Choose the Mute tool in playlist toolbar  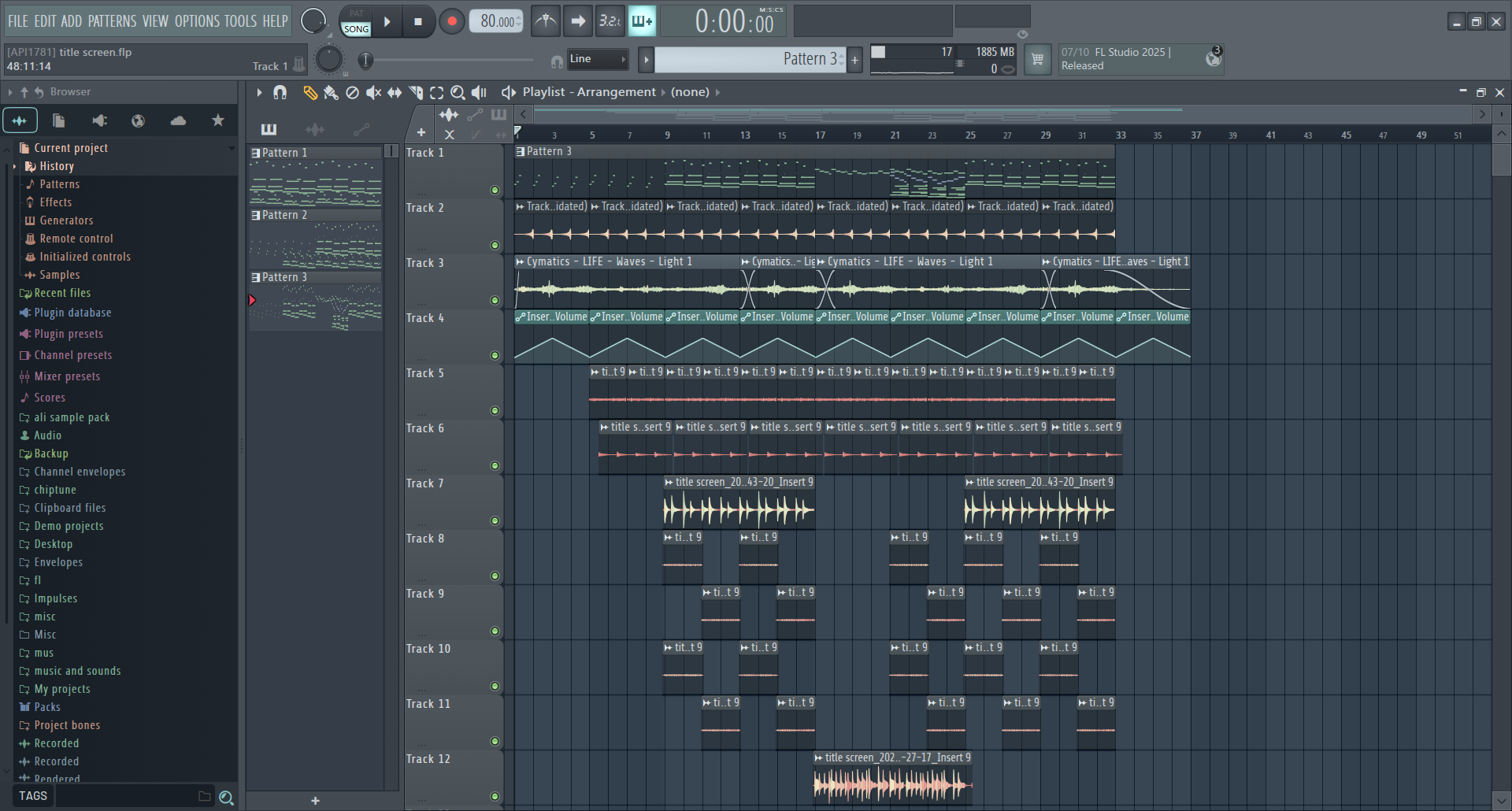(373, 93)
